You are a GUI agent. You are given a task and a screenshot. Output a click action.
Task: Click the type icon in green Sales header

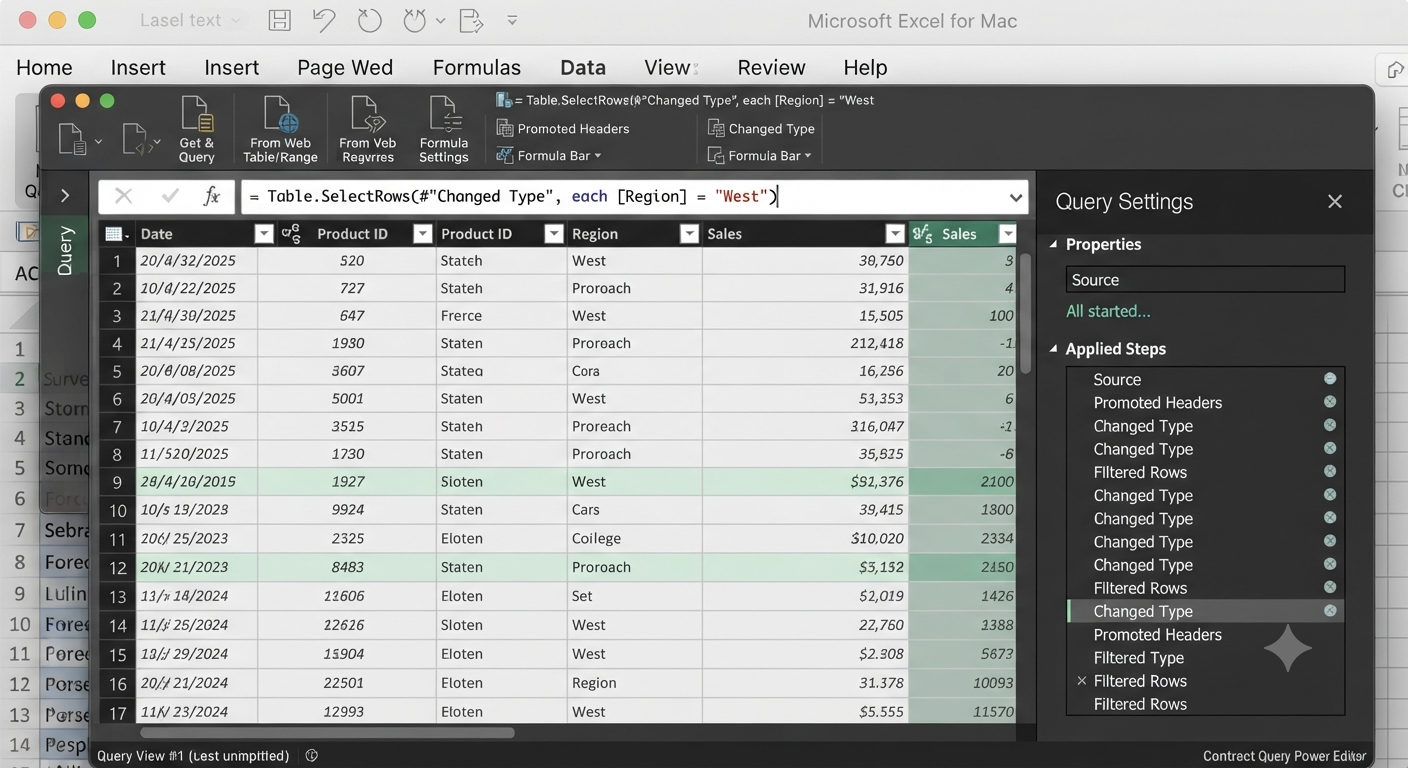[922, 233]
